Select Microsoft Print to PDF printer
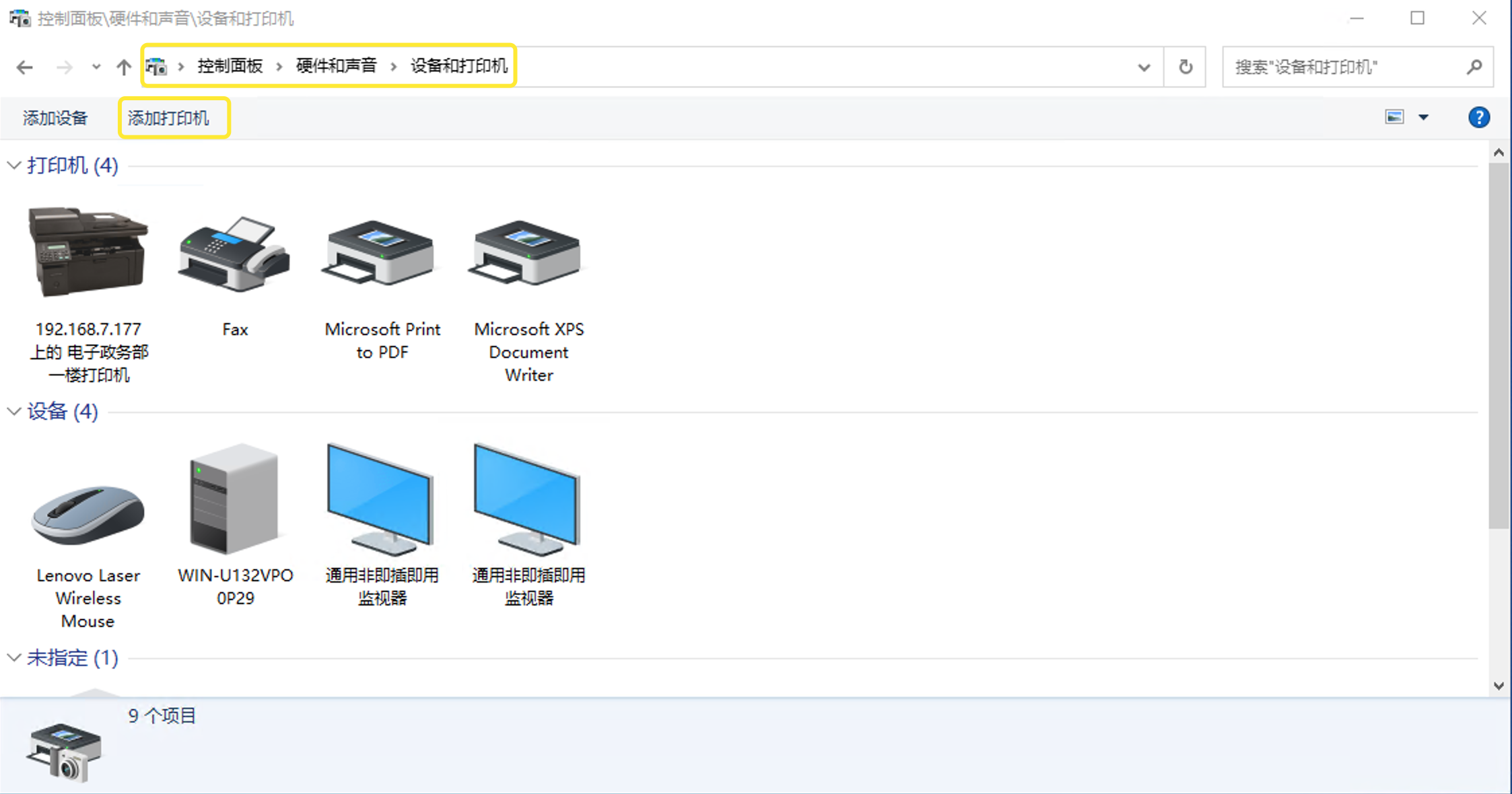1512x794 pixels. pos(381,254)
